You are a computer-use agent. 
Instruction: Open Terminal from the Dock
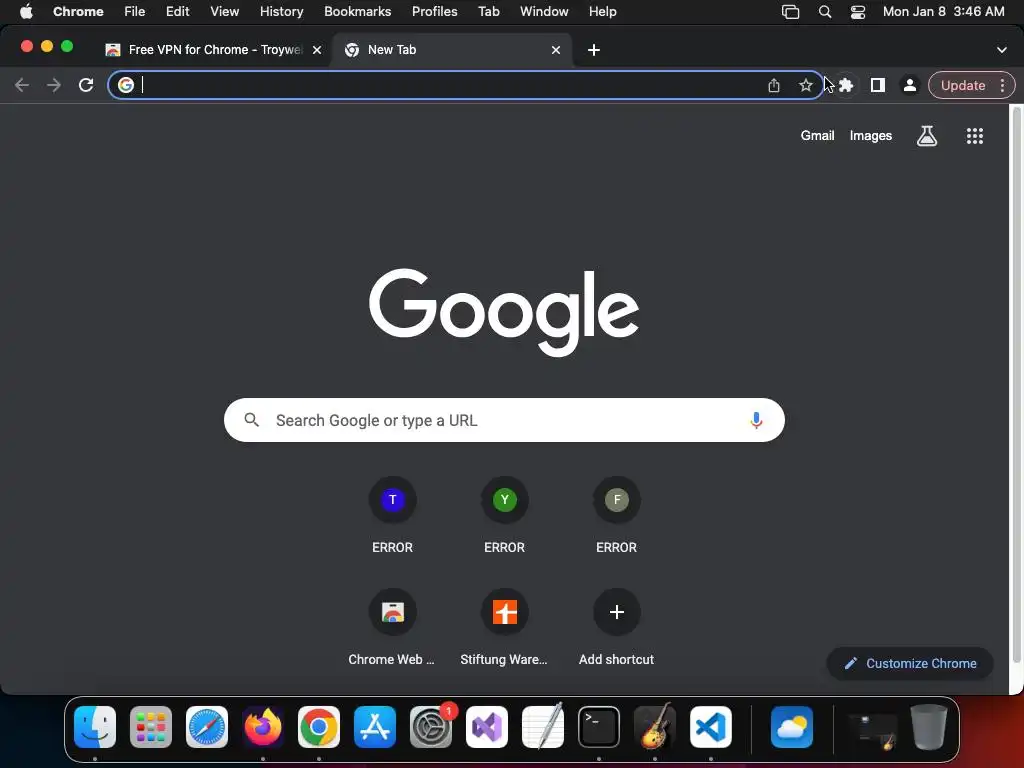pyautogui.click(x=599, y=727)
